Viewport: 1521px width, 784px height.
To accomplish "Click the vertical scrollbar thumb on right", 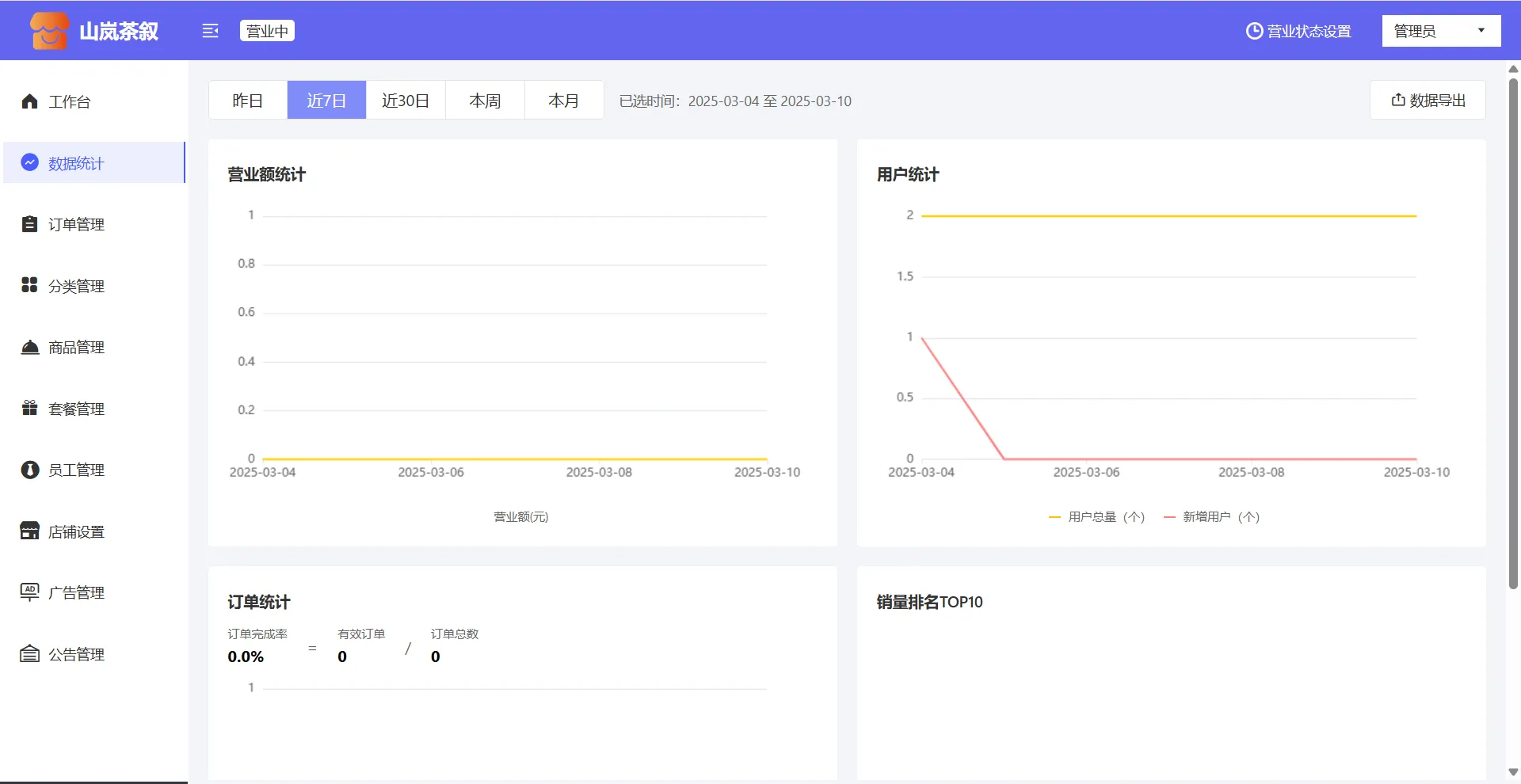I will pyautogui.click(x=1513, y=333).
